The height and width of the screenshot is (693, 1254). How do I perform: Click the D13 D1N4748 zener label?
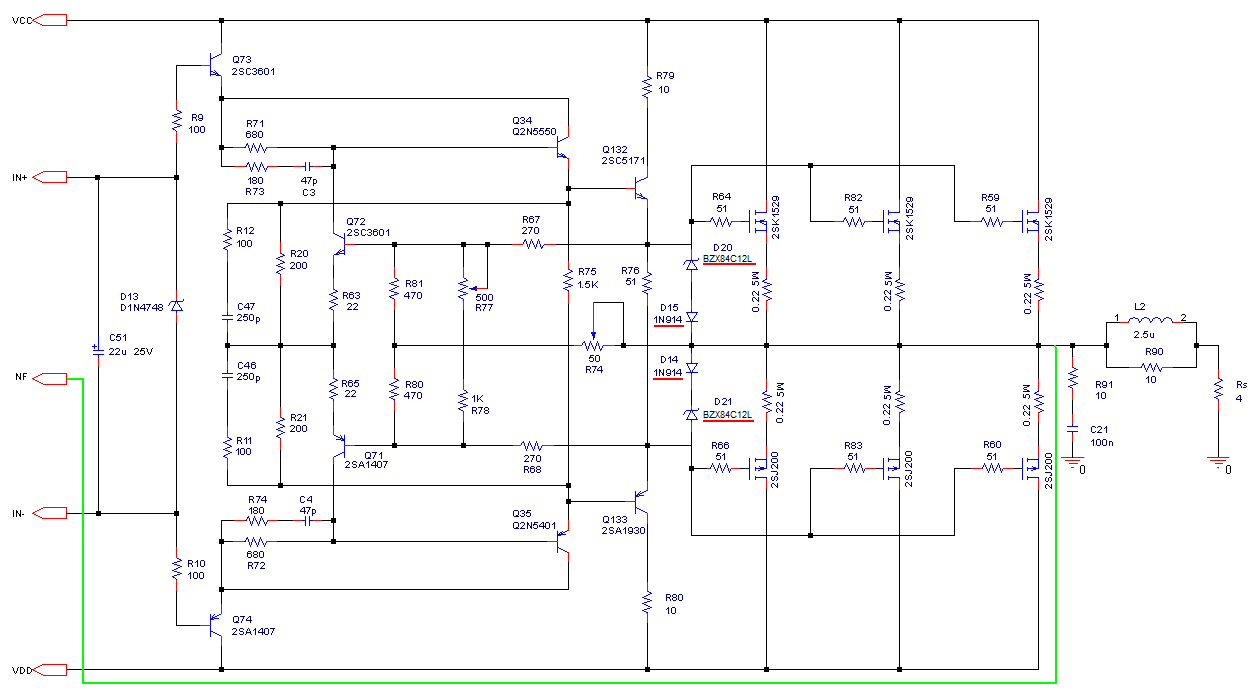pos(141,302)
